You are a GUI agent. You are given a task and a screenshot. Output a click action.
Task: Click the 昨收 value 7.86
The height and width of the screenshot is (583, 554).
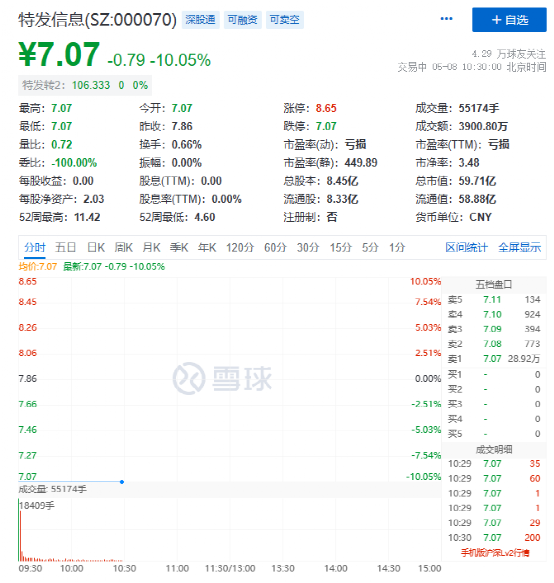pos(182,126)
